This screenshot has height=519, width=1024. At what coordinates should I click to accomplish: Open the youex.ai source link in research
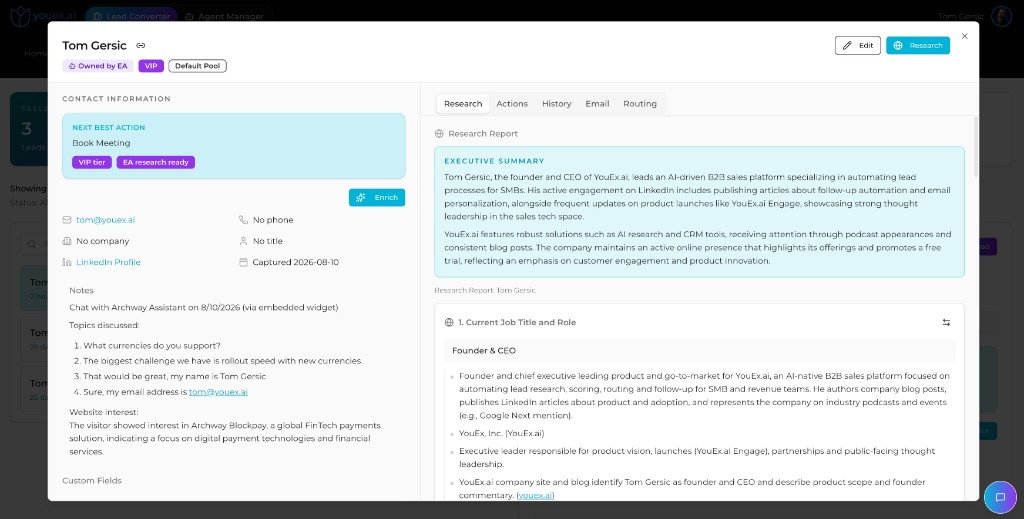tap(536, 495)
